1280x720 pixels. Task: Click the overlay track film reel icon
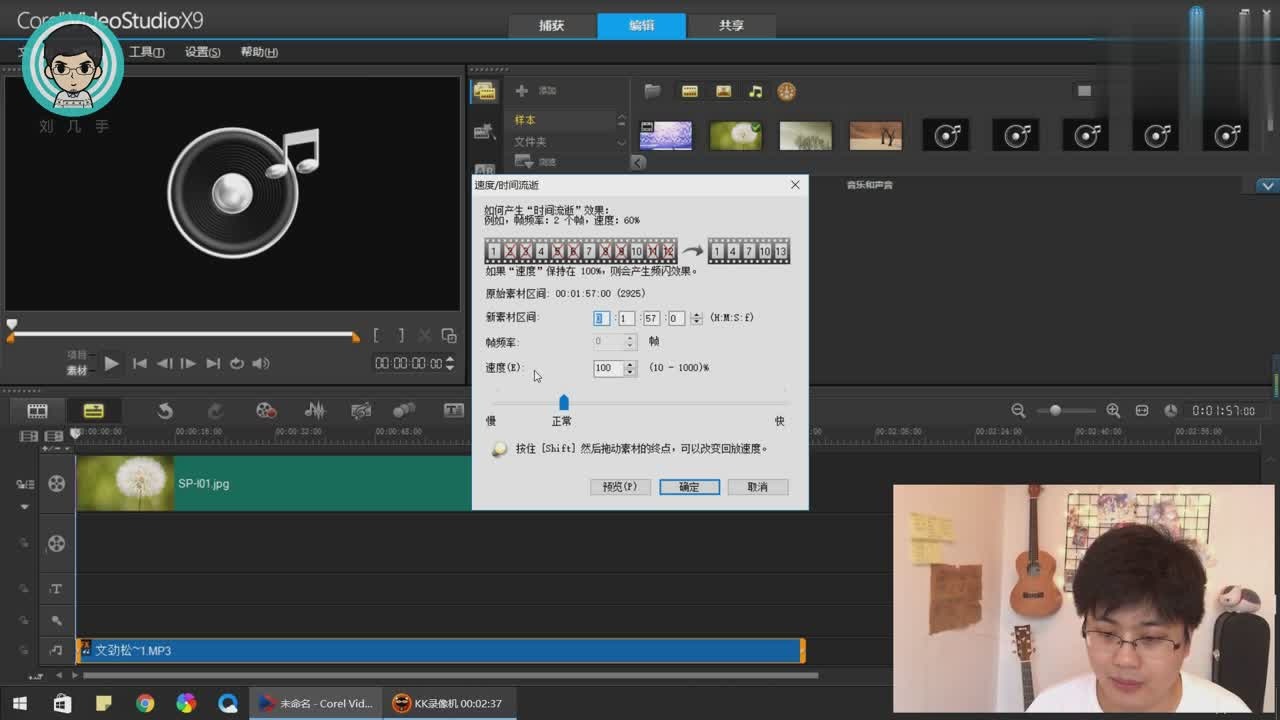(56, 543)
